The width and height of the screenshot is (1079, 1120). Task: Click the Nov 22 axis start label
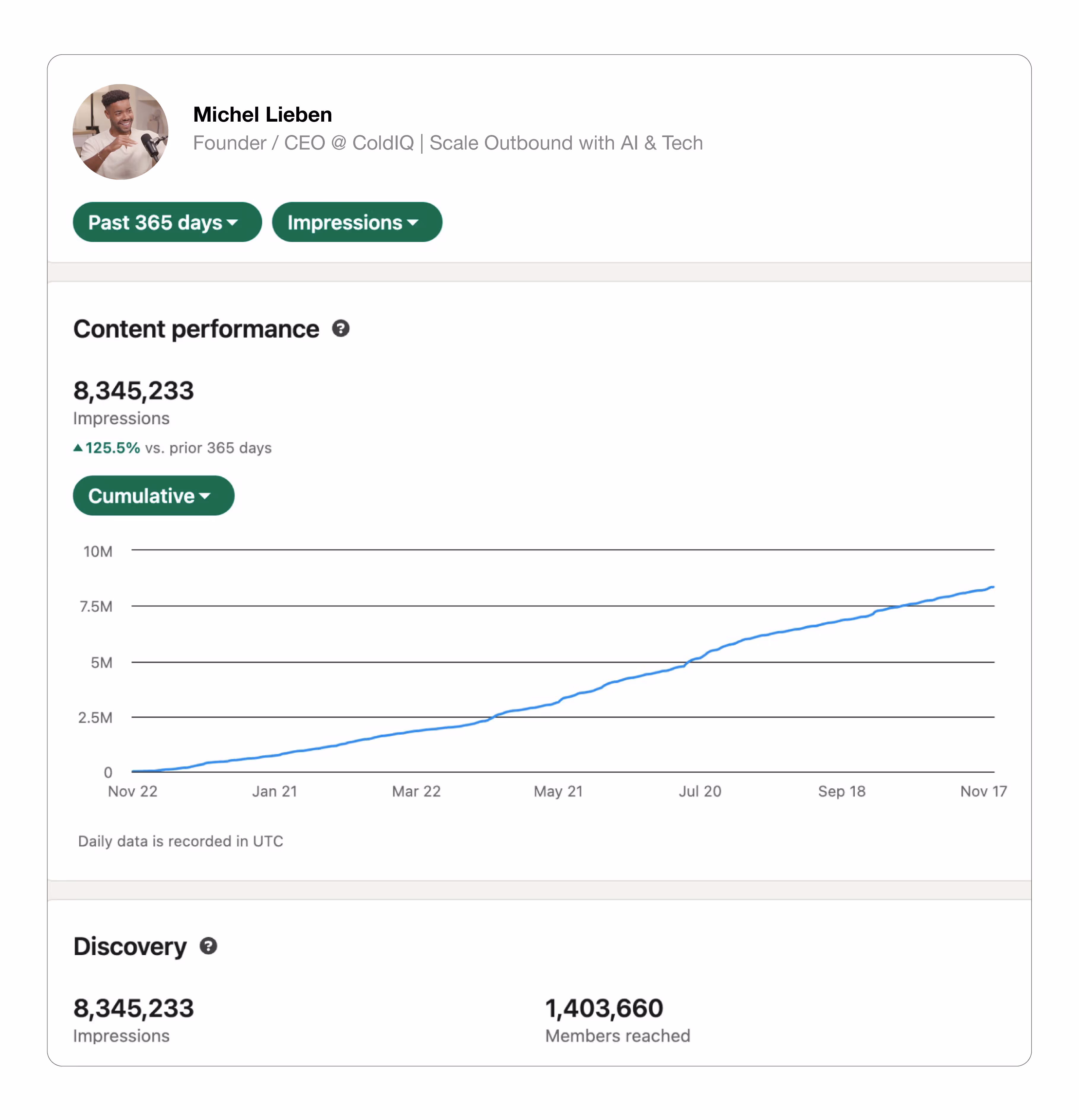click(x=133, y=792)
